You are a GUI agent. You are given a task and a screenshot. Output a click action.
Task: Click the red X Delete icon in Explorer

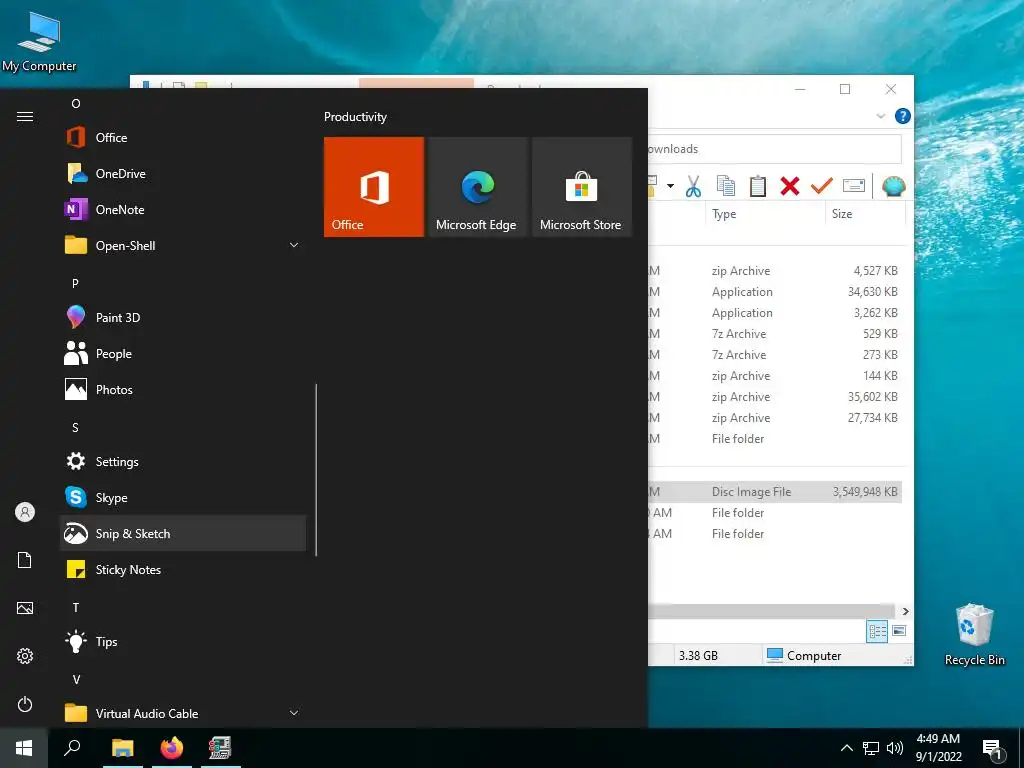(790, 187)
